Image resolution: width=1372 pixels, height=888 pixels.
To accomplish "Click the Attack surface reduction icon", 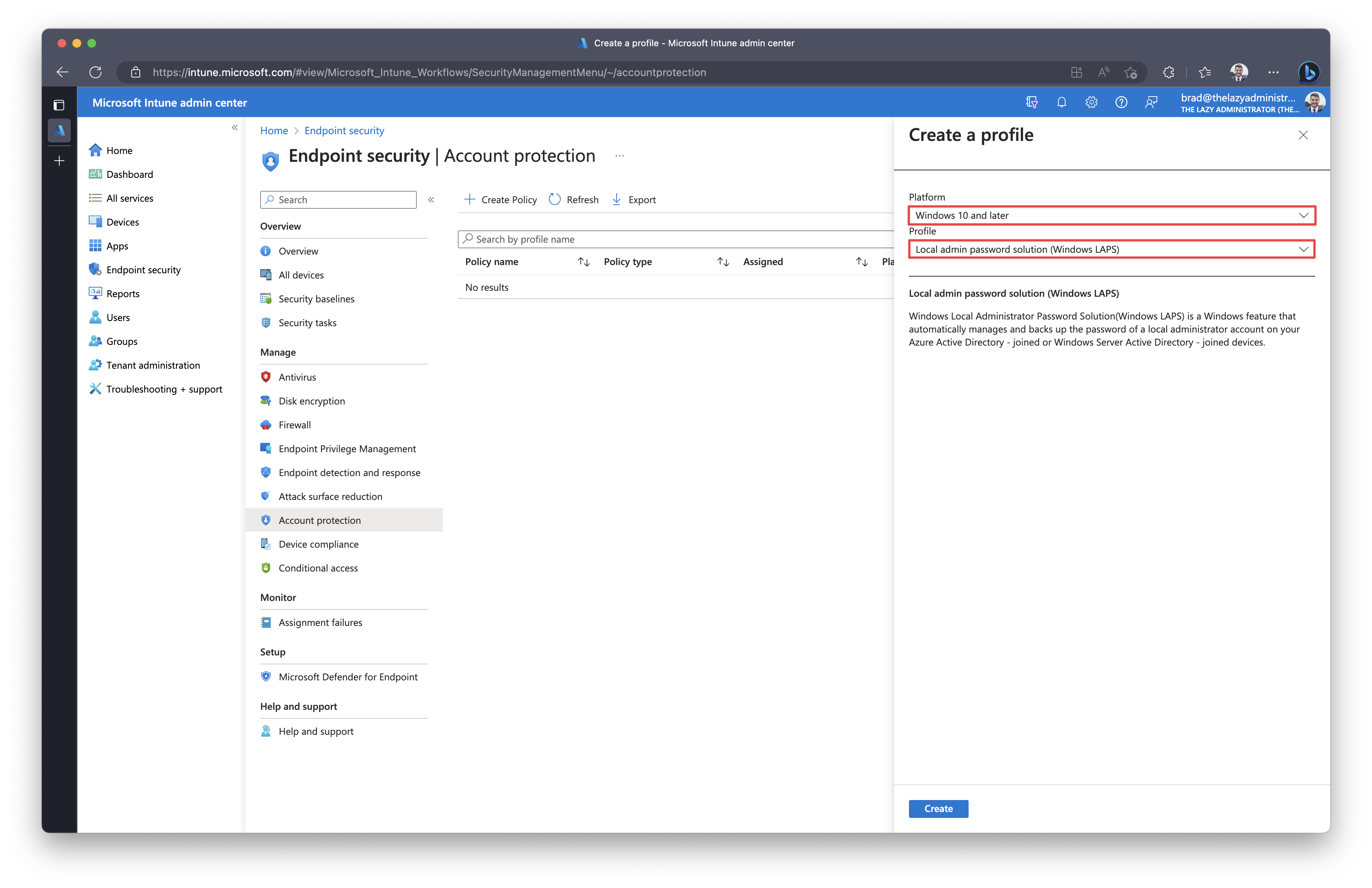I will (x=265, y=496).
